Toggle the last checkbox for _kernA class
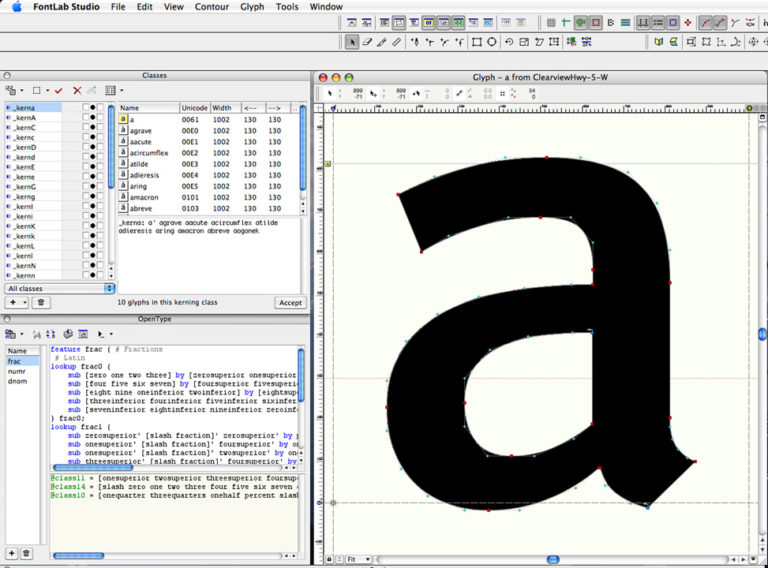The image size is (768, 568). [100, 117]
